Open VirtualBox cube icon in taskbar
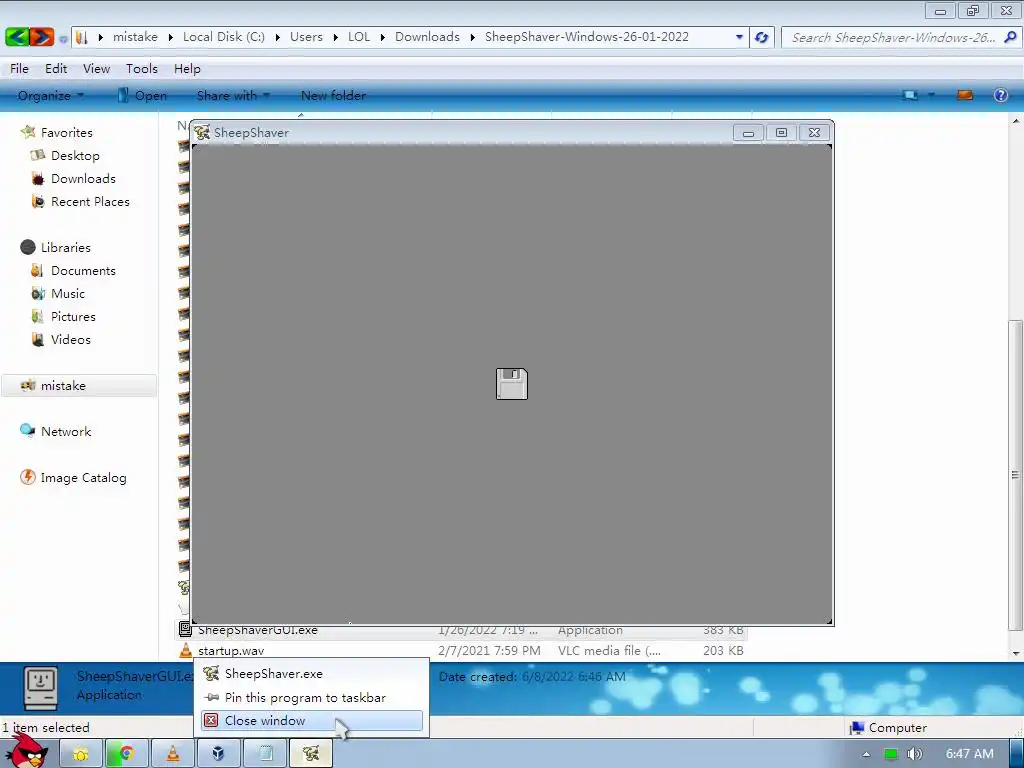This screenshot has width=1024, height=768. 218,754
